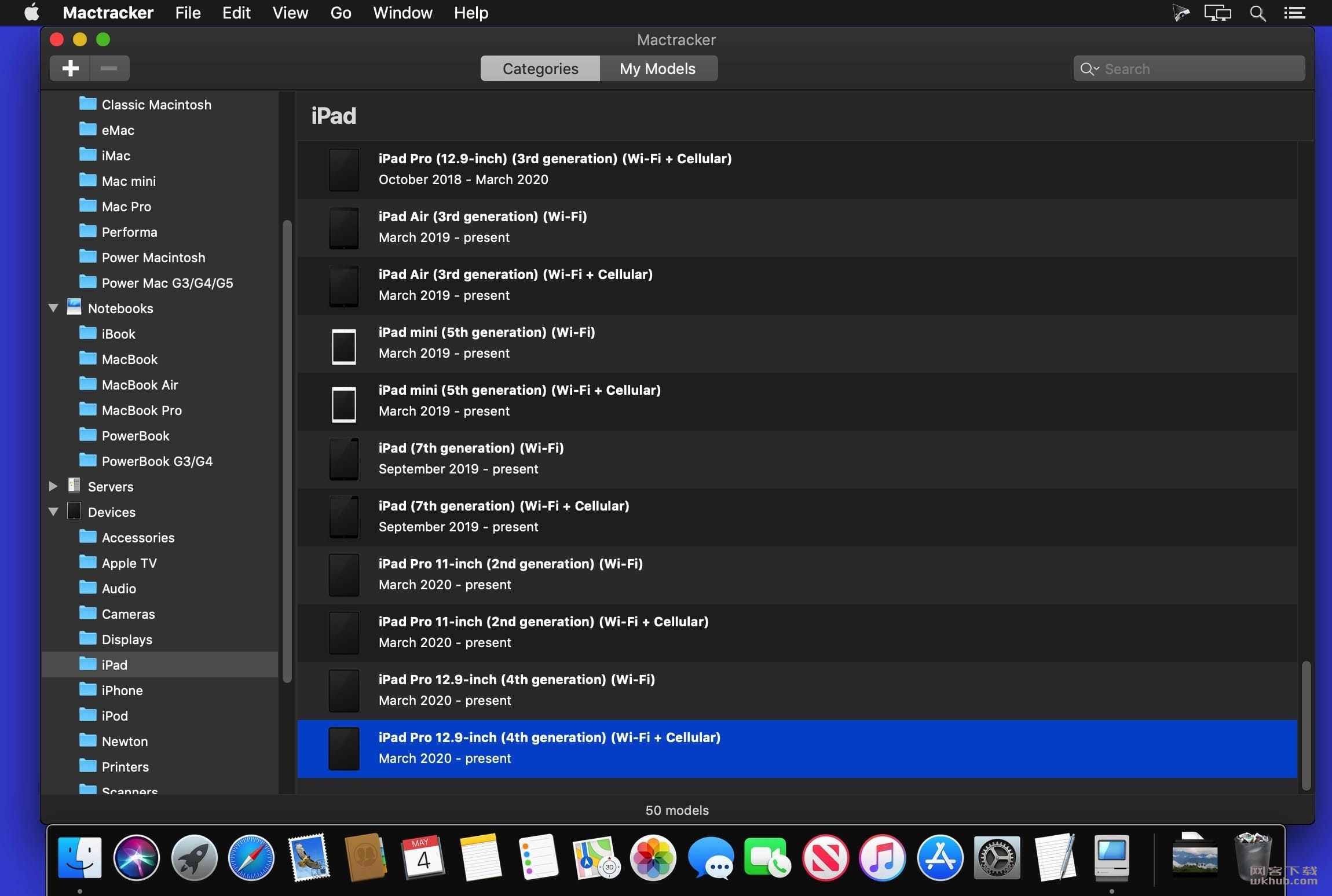Viewport: 1332px width, 896px height.
Task: Open Photos from the Dock
Action: [x=653, y=858]
